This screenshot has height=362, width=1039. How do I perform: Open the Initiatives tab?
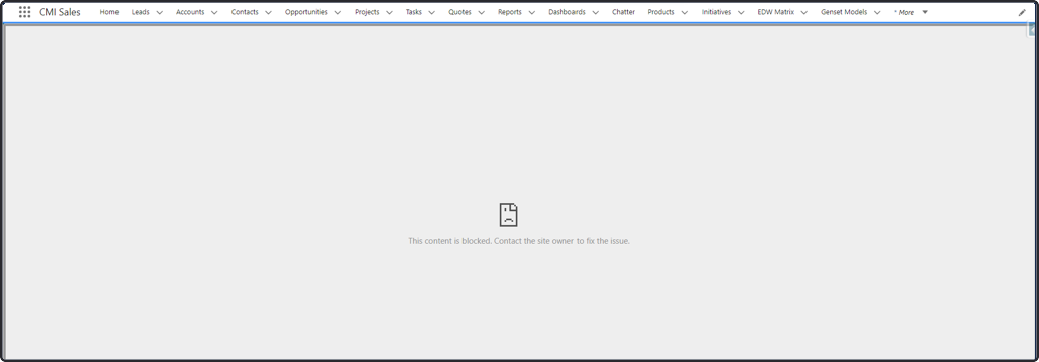tap(716, 12)
